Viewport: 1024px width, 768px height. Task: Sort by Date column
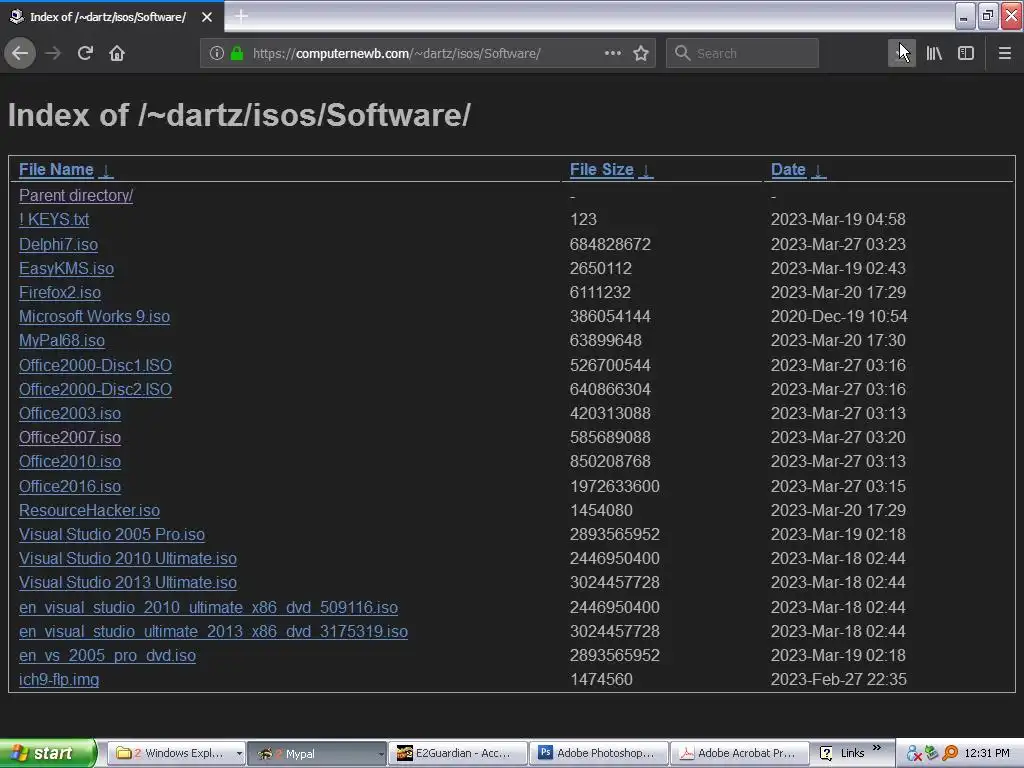(788, 170)
